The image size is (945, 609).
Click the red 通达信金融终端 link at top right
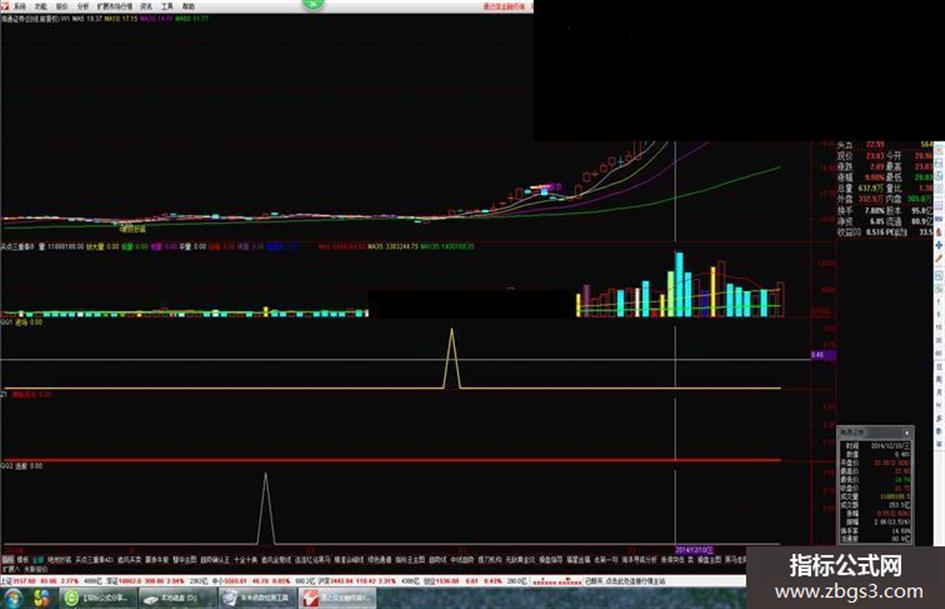[504, 7]
